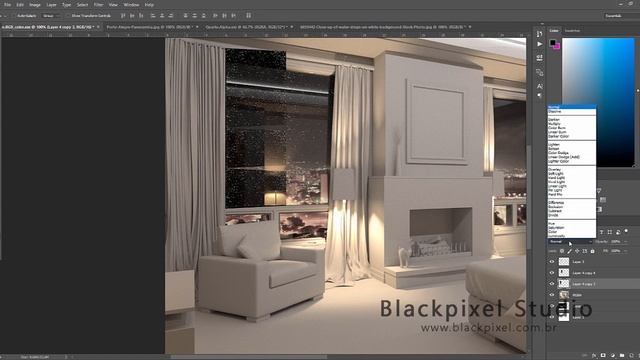Click the new adjustment layer icon
This screenshot has height=360, width=640.
point(612,356)
